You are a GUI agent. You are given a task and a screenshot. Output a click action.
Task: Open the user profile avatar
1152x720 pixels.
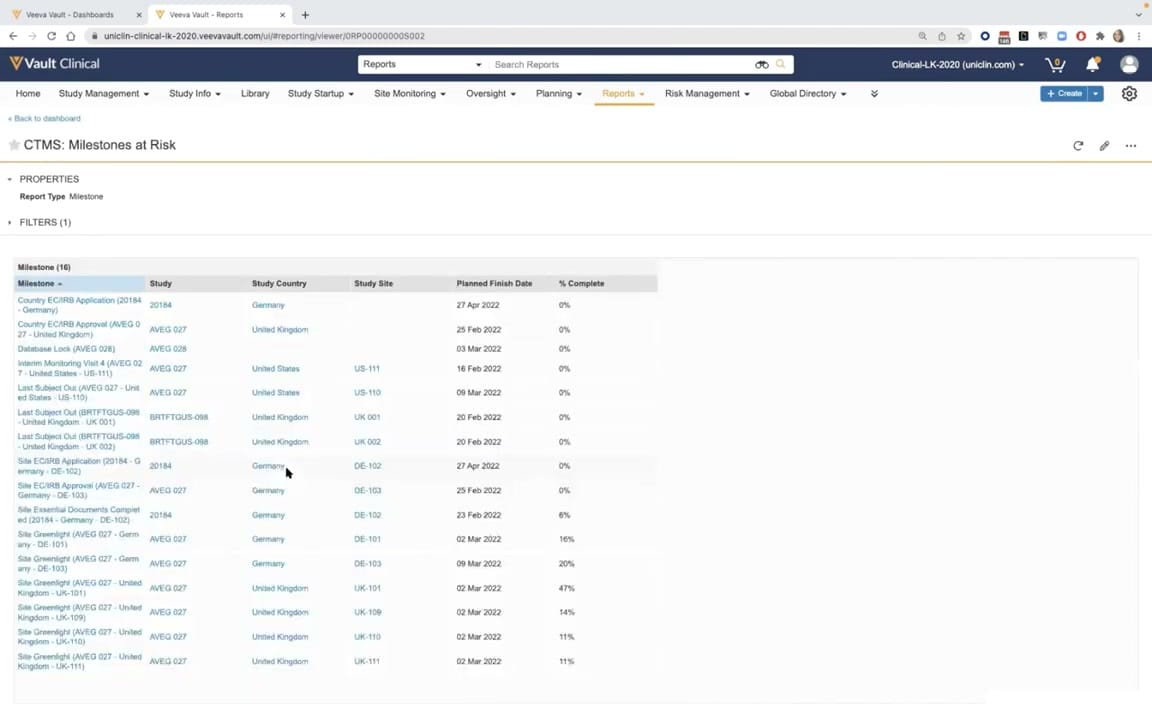pyautogui.click(x=1129, y=65)
